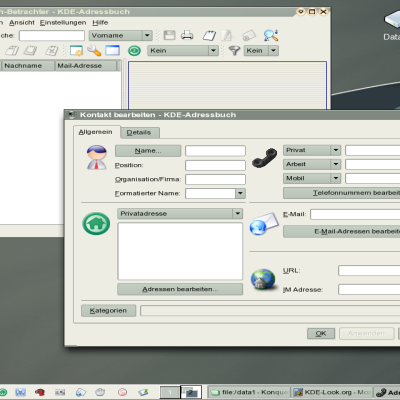
Task: Open the Hilfe menu
Action: point(100,23)
